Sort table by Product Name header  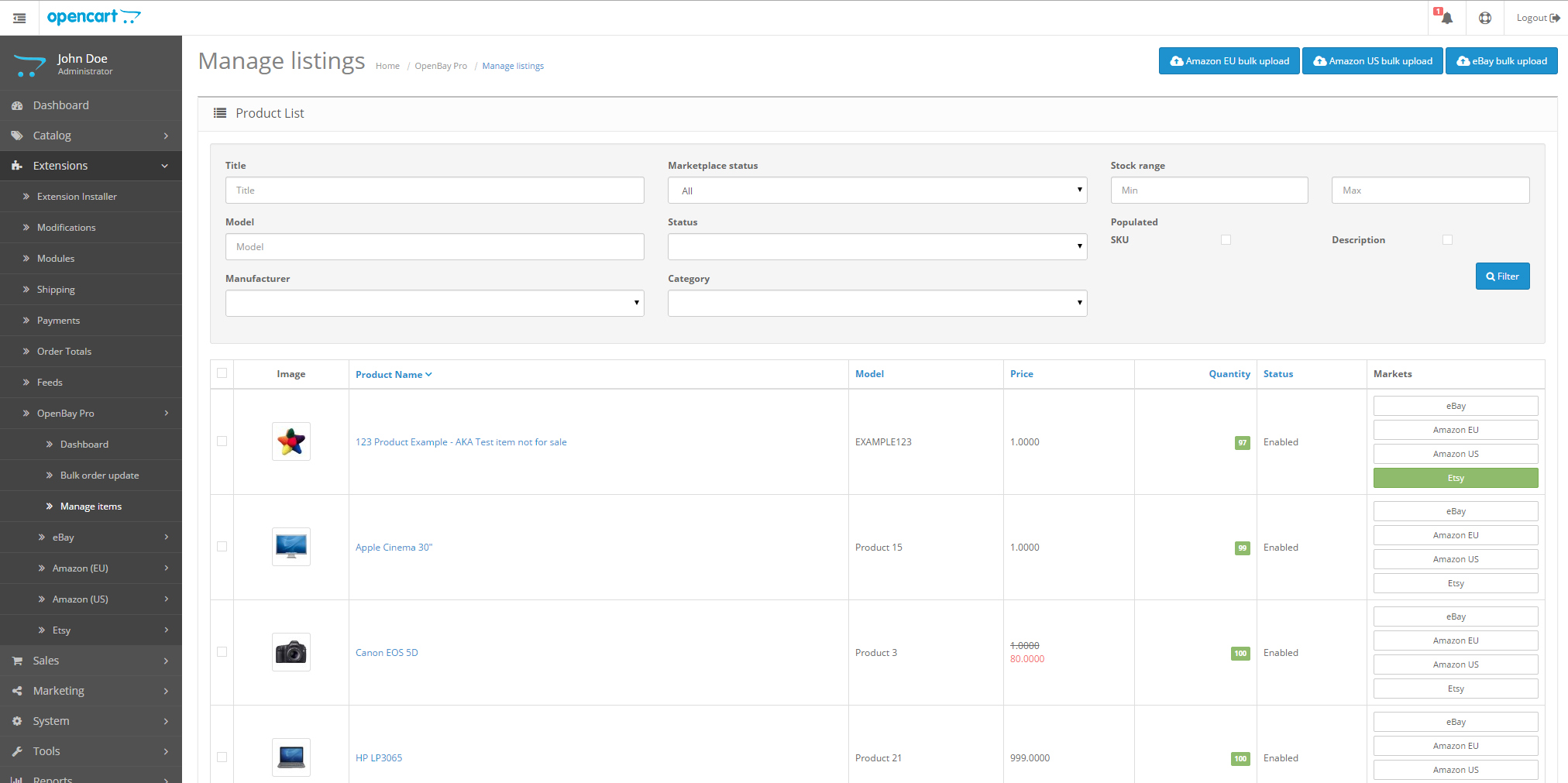coord(394,375)
